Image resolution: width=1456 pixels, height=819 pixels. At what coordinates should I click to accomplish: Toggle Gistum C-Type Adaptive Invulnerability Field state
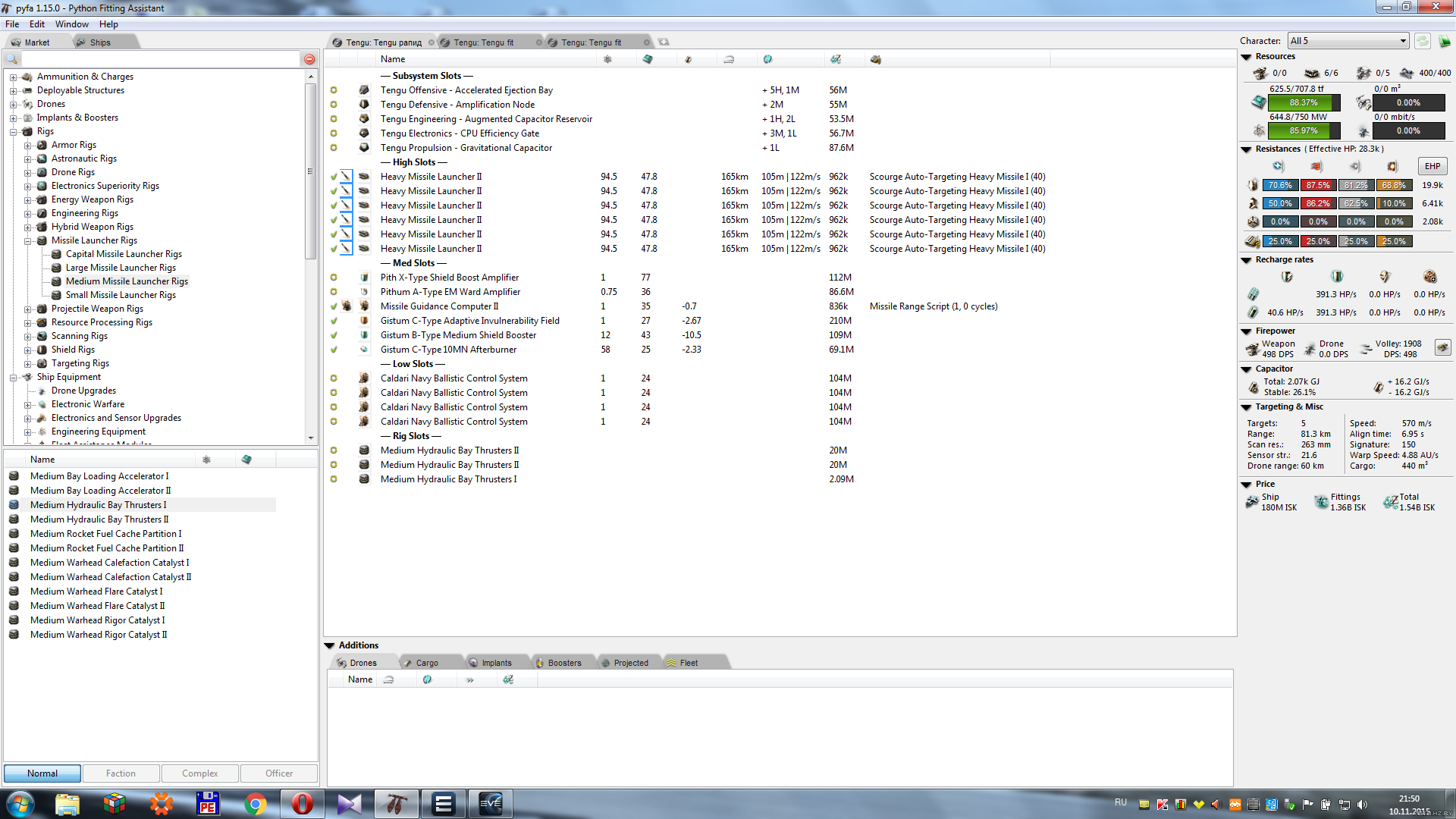[334, 321]
